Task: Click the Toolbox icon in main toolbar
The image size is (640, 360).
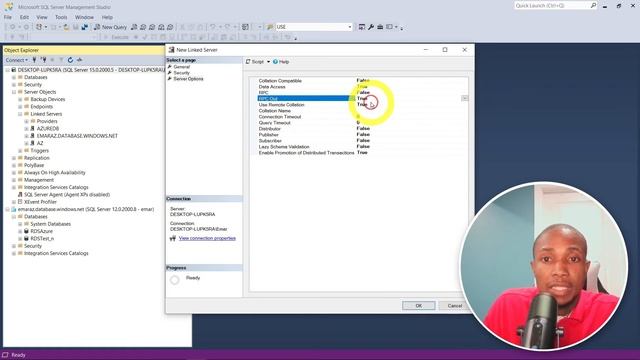Action: tap(380, 27)
